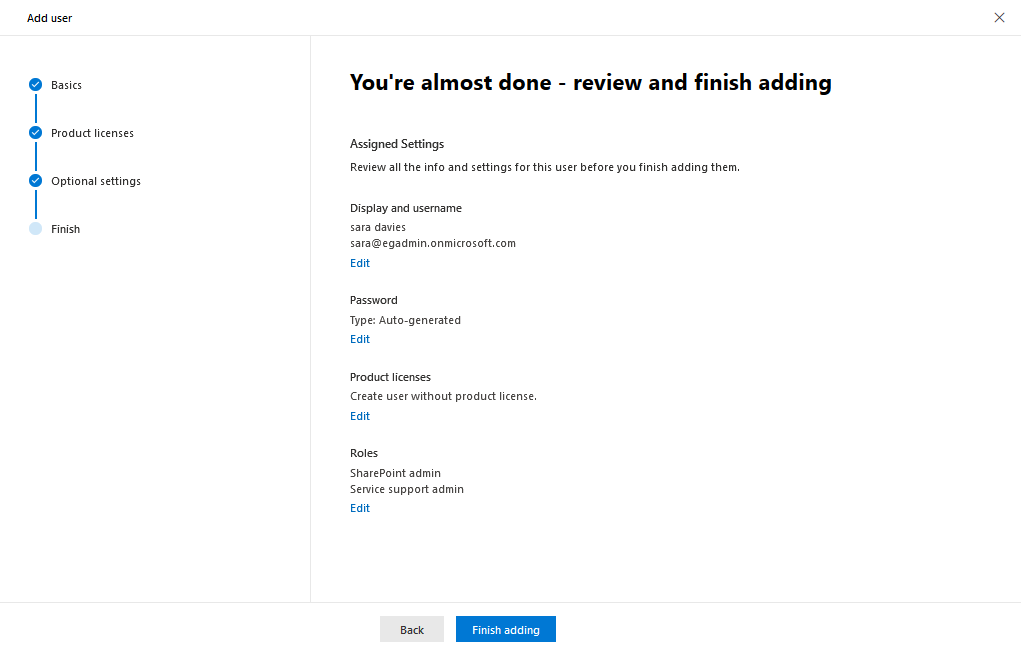
Task: Click the Finish step circle indicator
Action: pyautogui.click(x=36, y=229)
